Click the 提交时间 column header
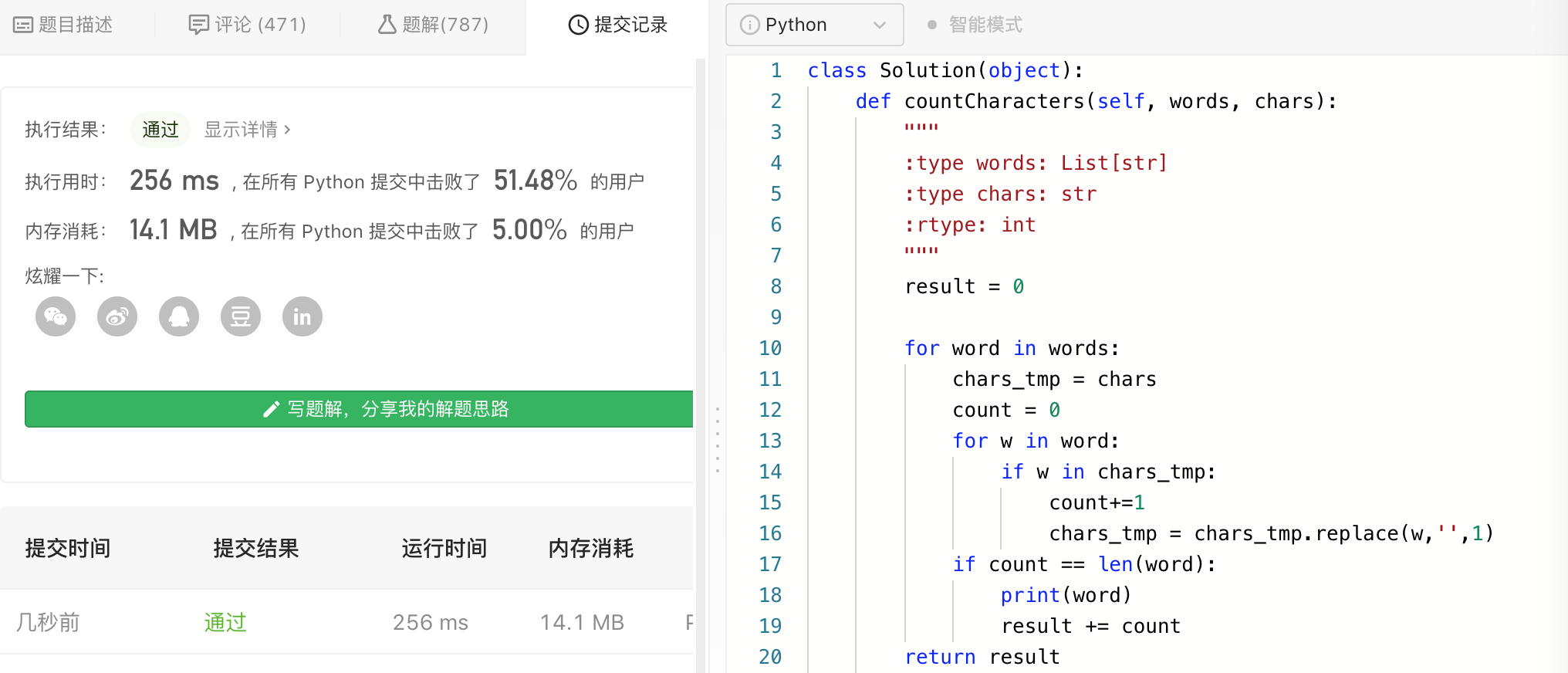 (68, 548)
